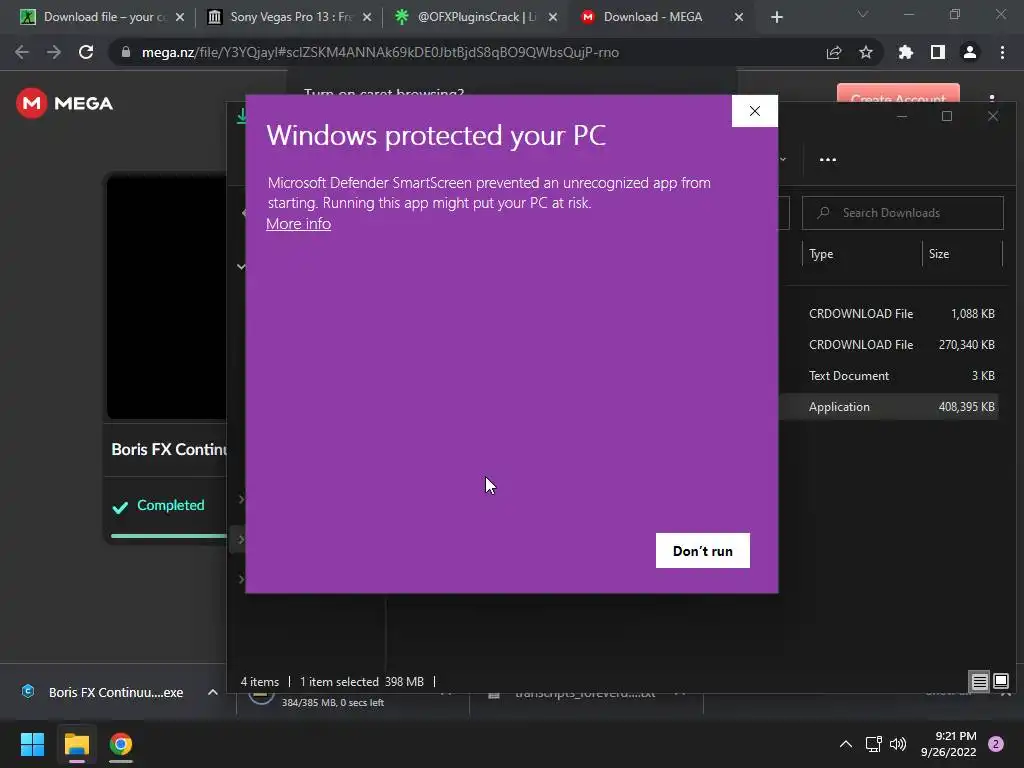Open Boris FX Continuu exe download options chevron
This screenshot has width=1024, height=768.
click(213, 692)
